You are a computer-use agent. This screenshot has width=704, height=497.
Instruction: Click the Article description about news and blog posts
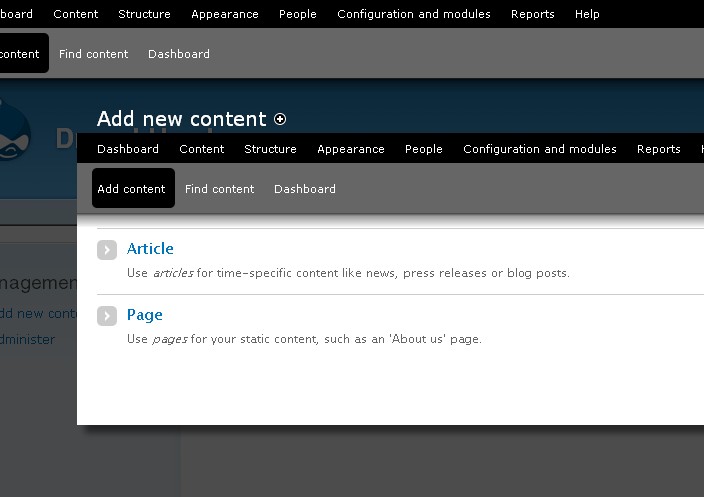point(348,273)
